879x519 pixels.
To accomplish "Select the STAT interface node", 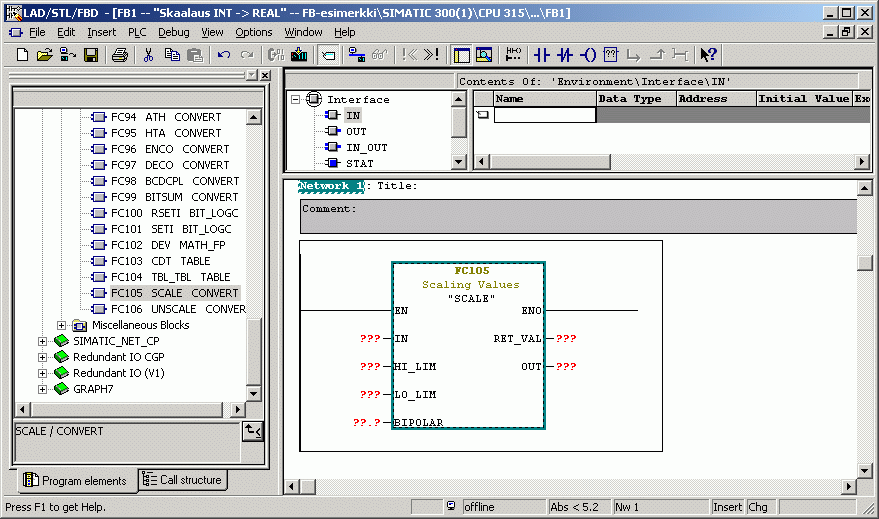I will [x=359, y=164].
